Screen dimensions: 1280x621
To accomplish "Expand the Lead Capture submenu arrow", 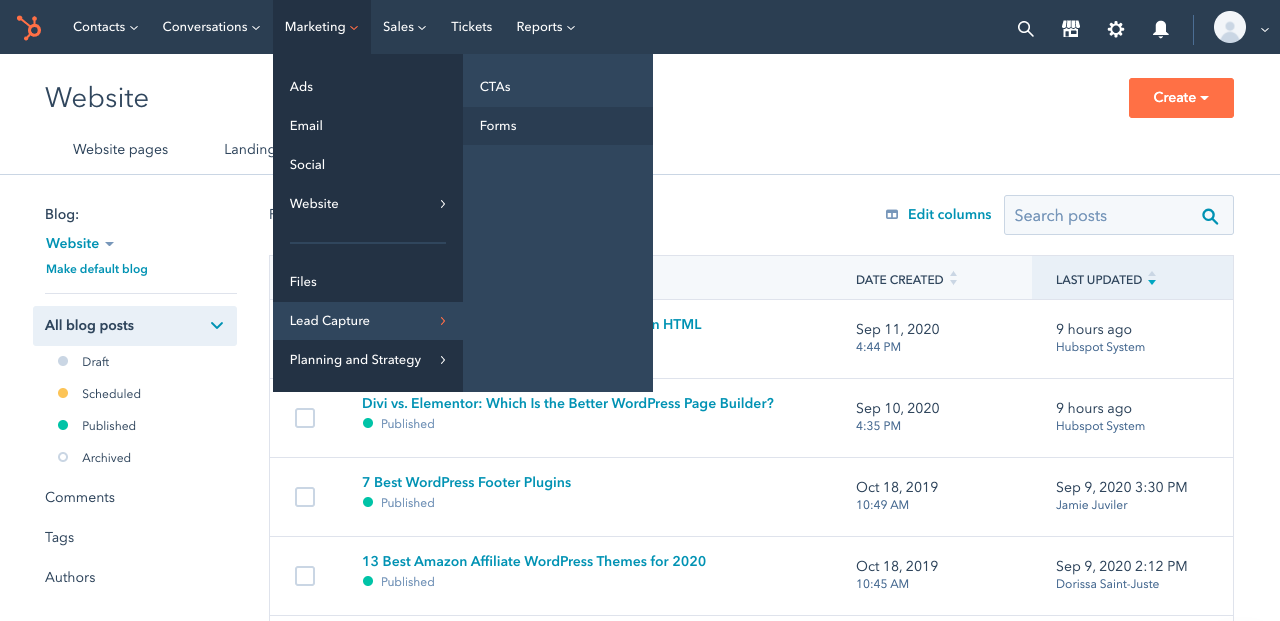I will tap(442, 321).
